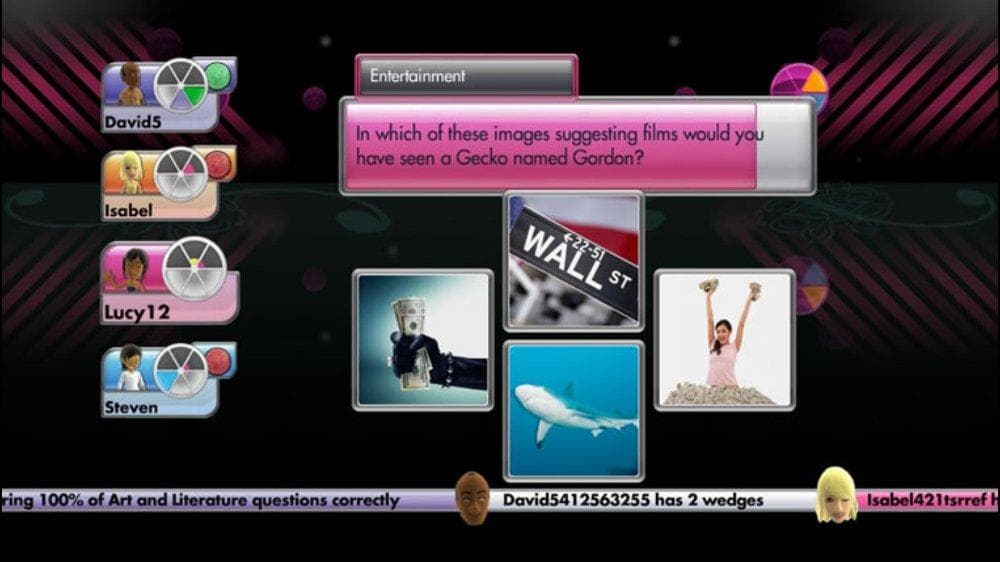Select Lucy12's avatar in the player list
Screen dimensions: 1000x562
[133, 269]
